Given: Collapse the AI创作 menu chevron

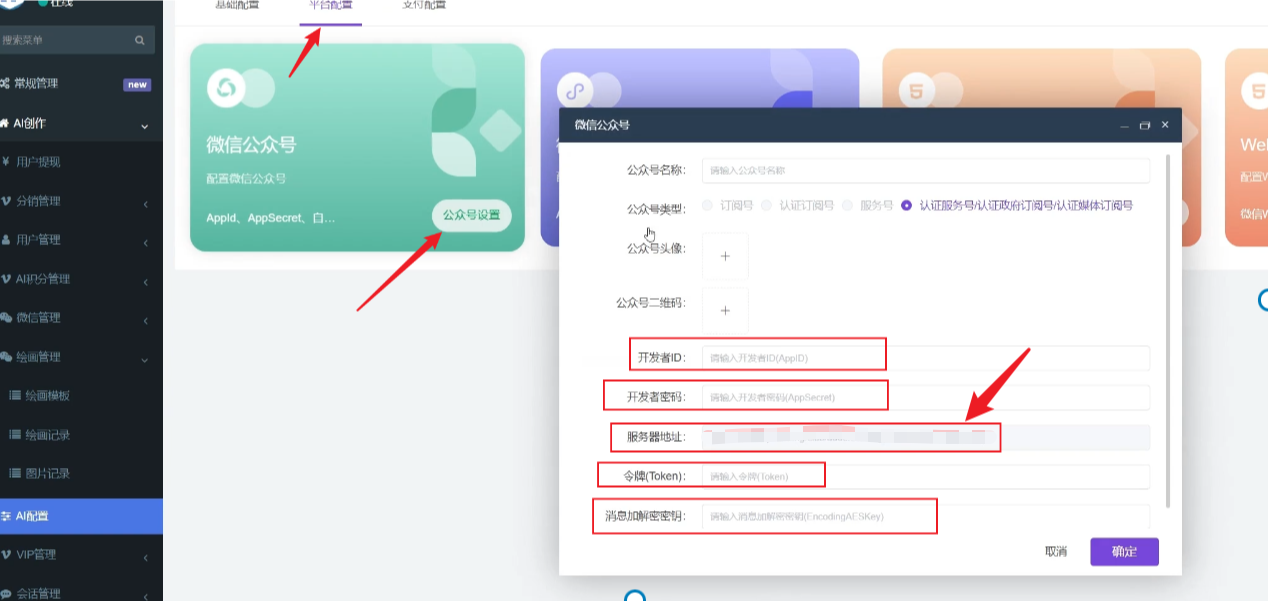Looking at the screenshot, I should 145,126.
